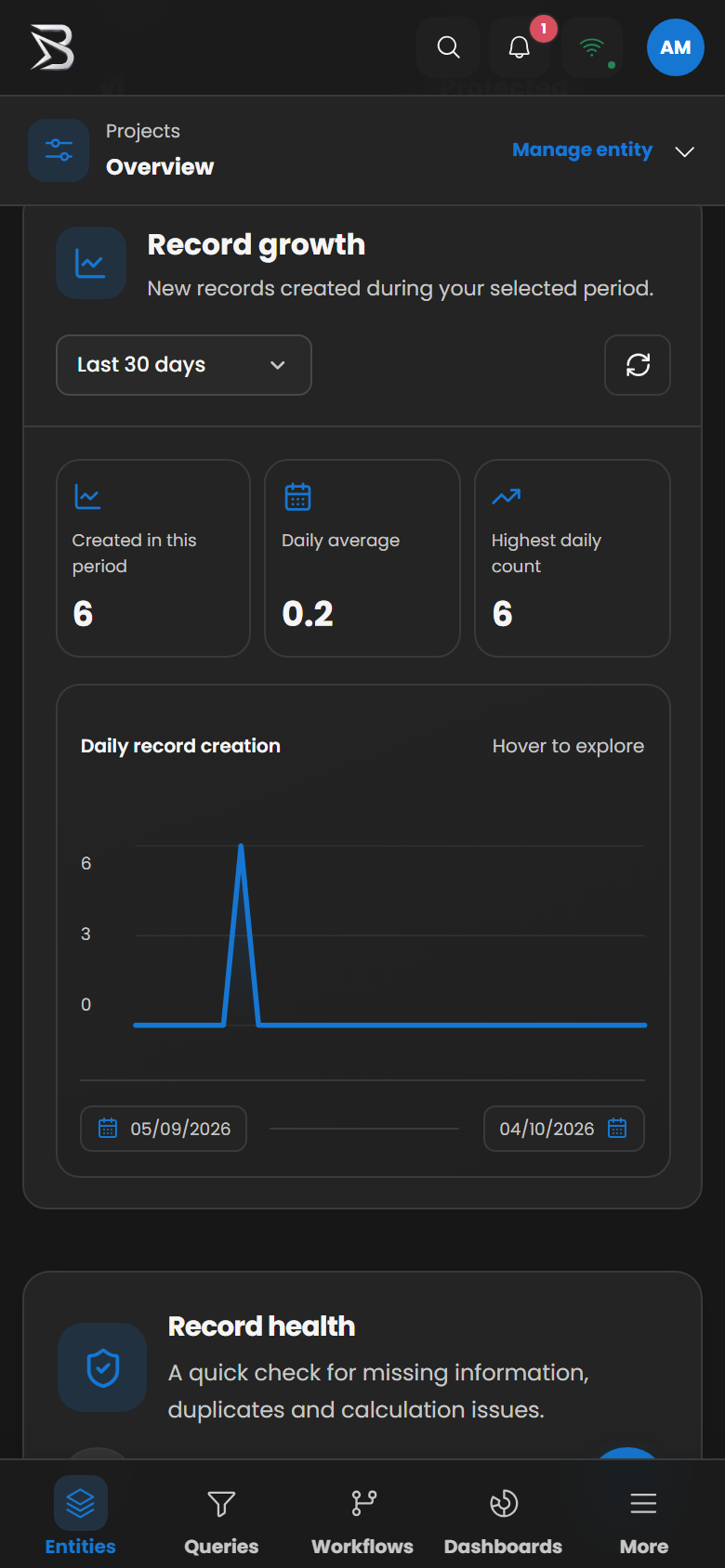Click the Projects sliders icon
Screen dimensions: 725x1568
(59, 150)
